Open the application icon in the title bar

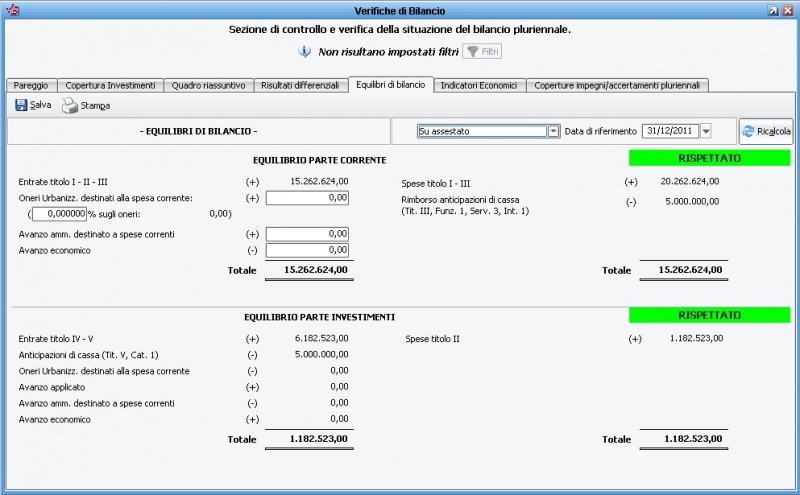coord(12,10)
